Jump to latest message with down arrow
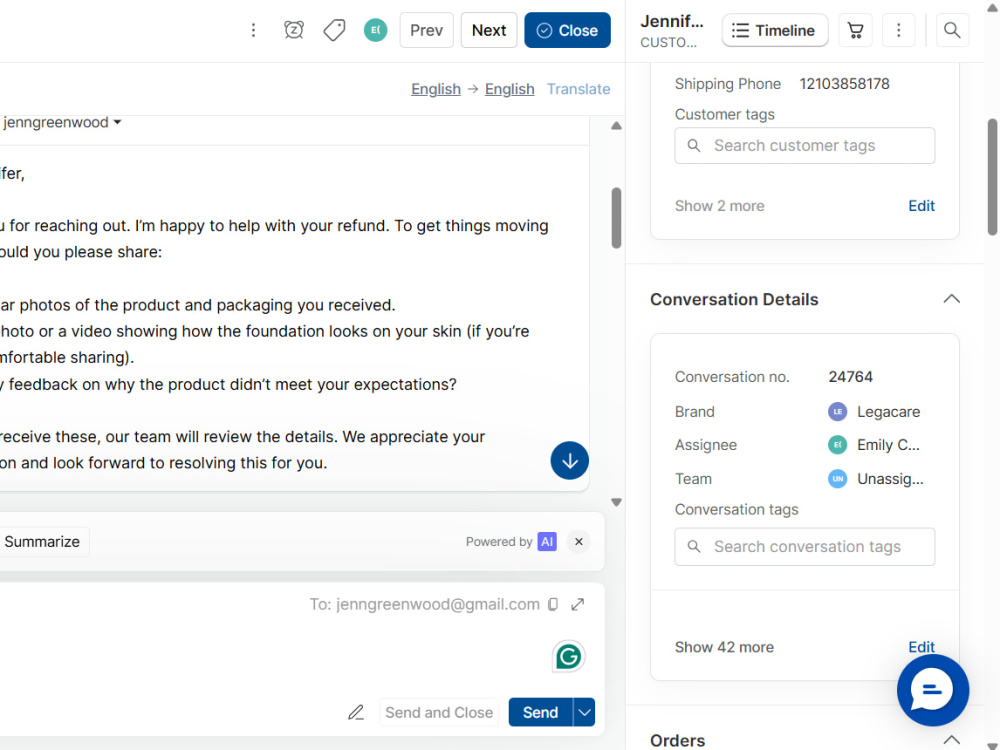The width and height of the screenshot is (1000, 750). coord(570,460)
